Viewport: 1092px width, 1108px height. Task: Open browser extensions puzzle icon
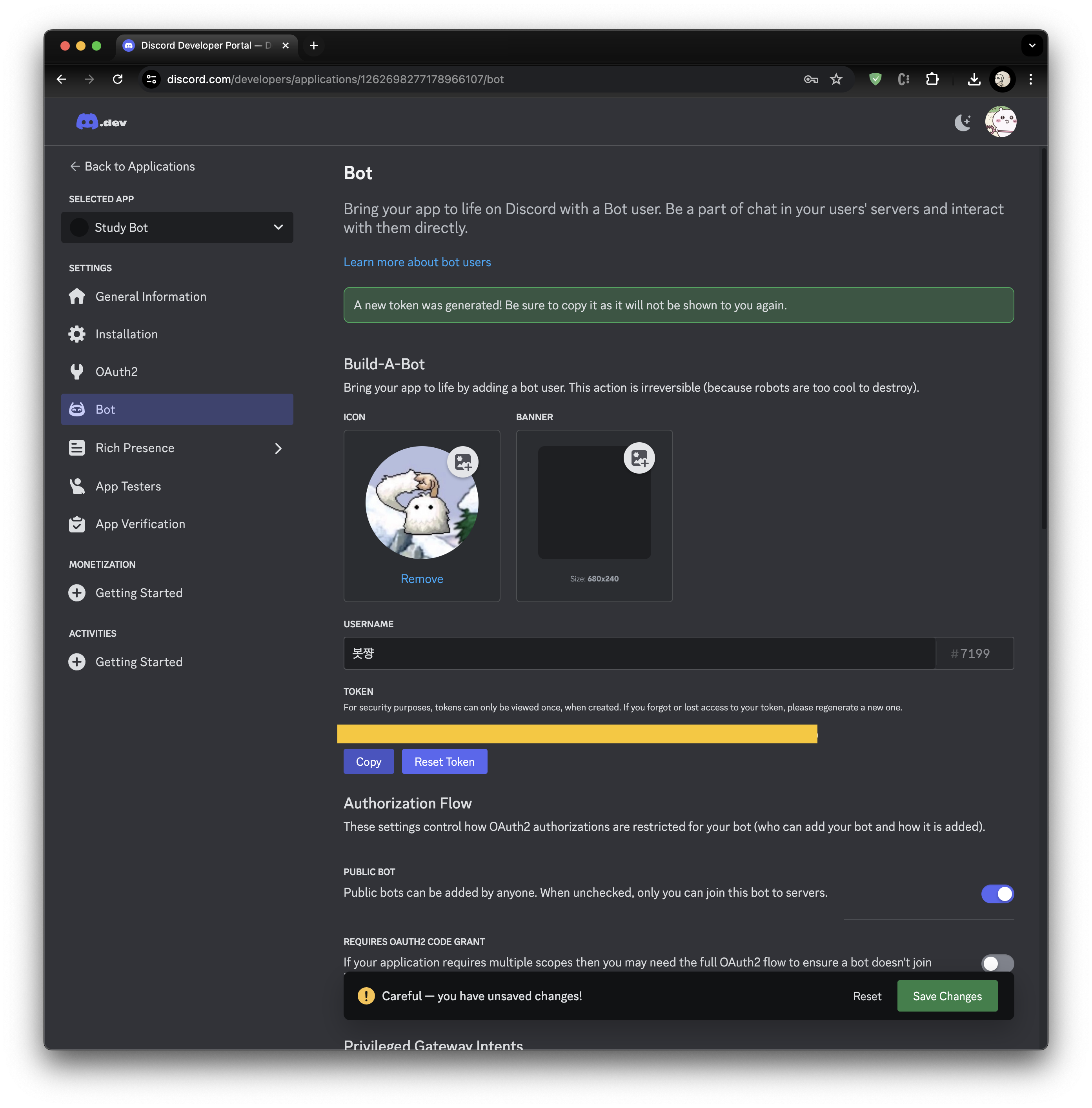pos(933,79)
